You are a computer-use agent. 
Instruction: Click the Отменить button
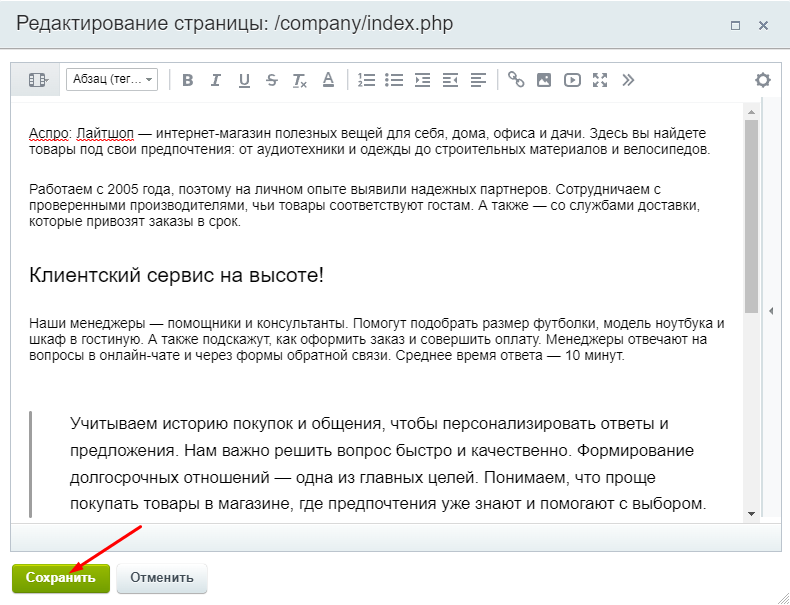pyautogui.click(x=162, y=577)
